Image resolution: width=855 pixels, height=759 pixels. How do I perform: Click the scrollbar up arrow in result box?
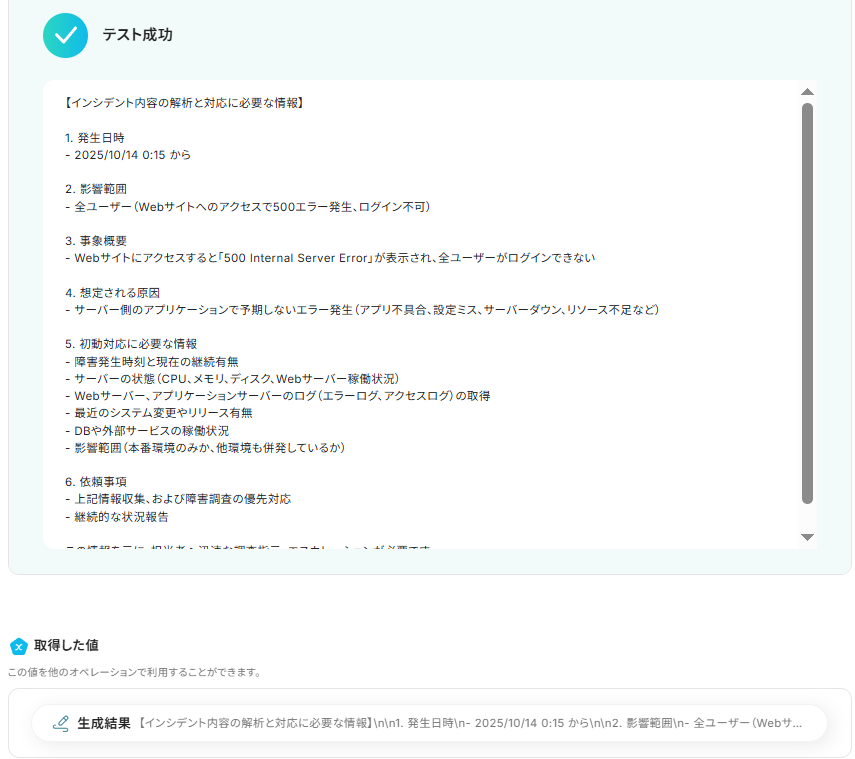pos(807,92)
